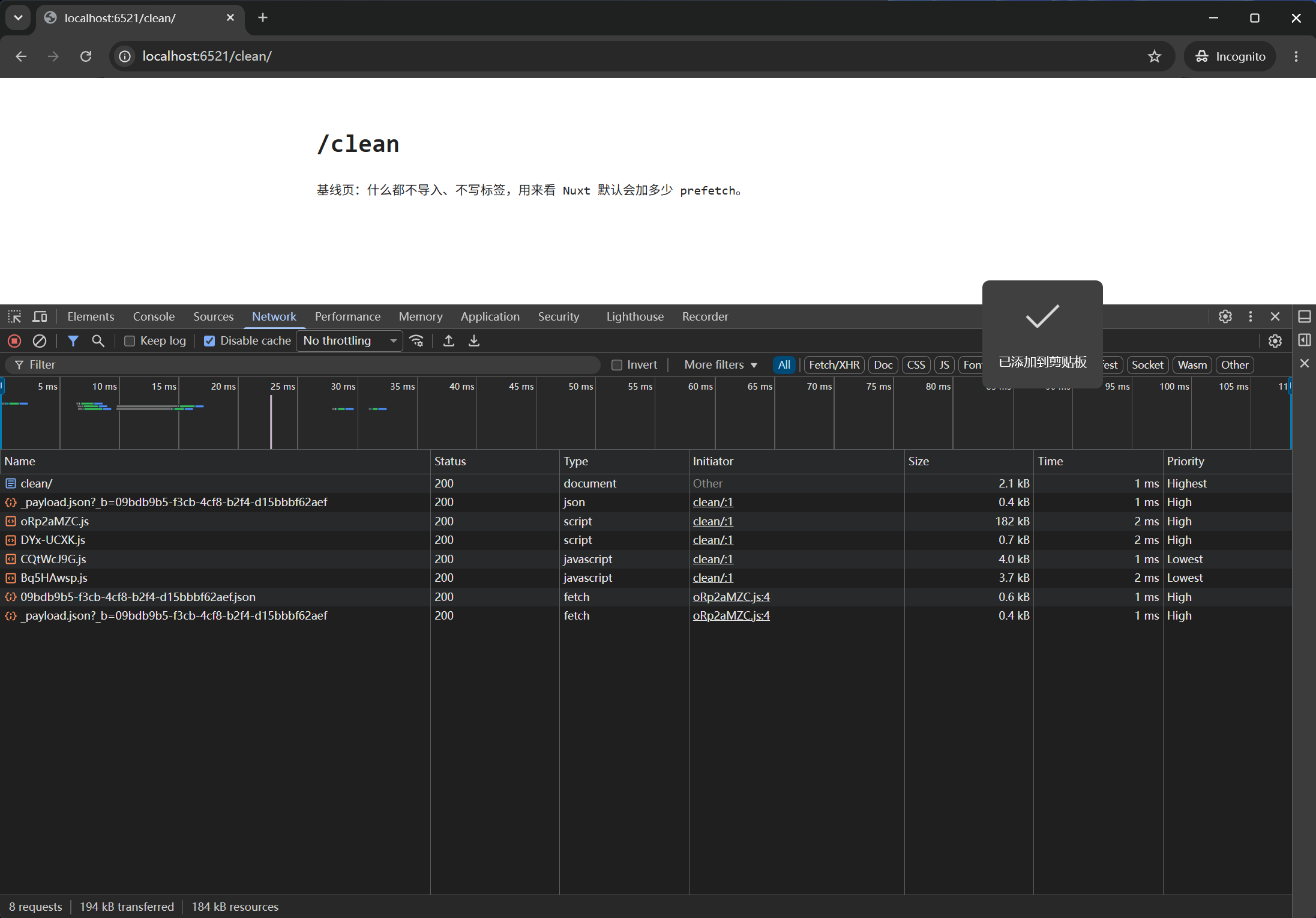This screenshot has width=1316, height=918.
Task: Open Network panel settings gear
Action: click(x=1275, y=341)
